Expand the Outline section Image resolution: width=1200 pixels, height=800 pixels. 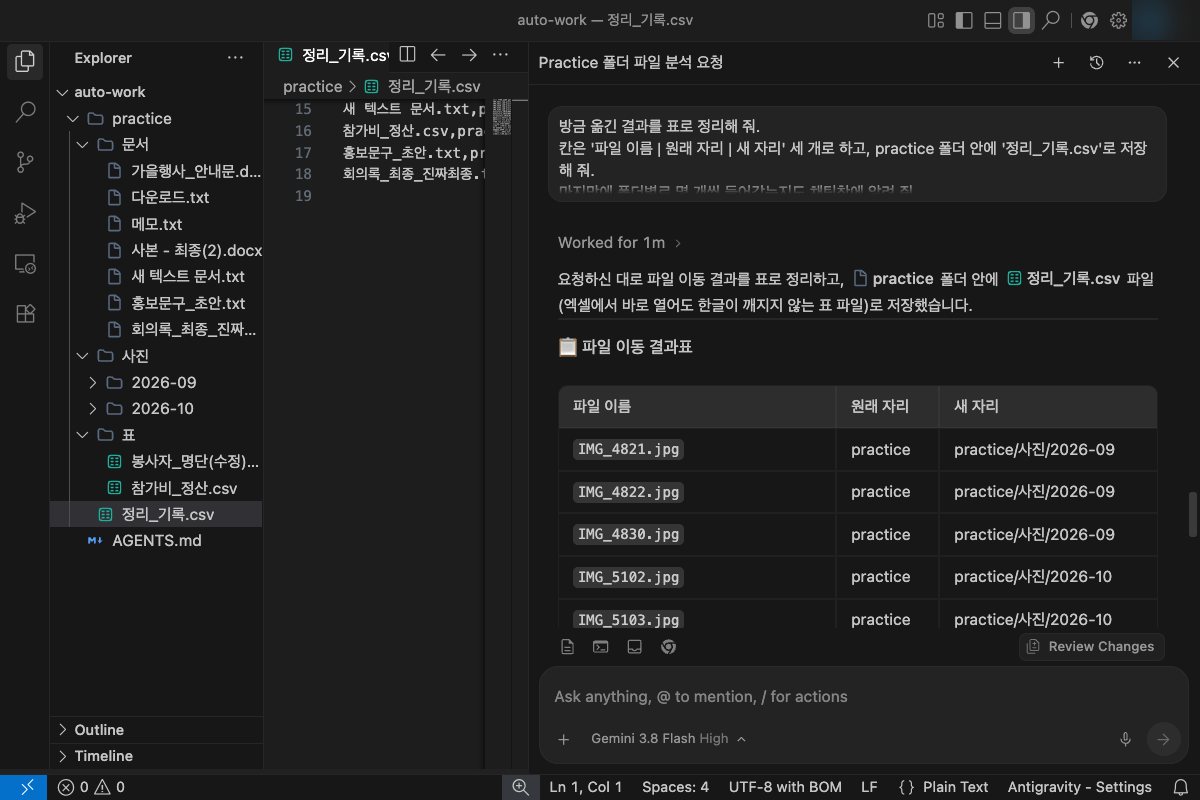pos(156,730)
